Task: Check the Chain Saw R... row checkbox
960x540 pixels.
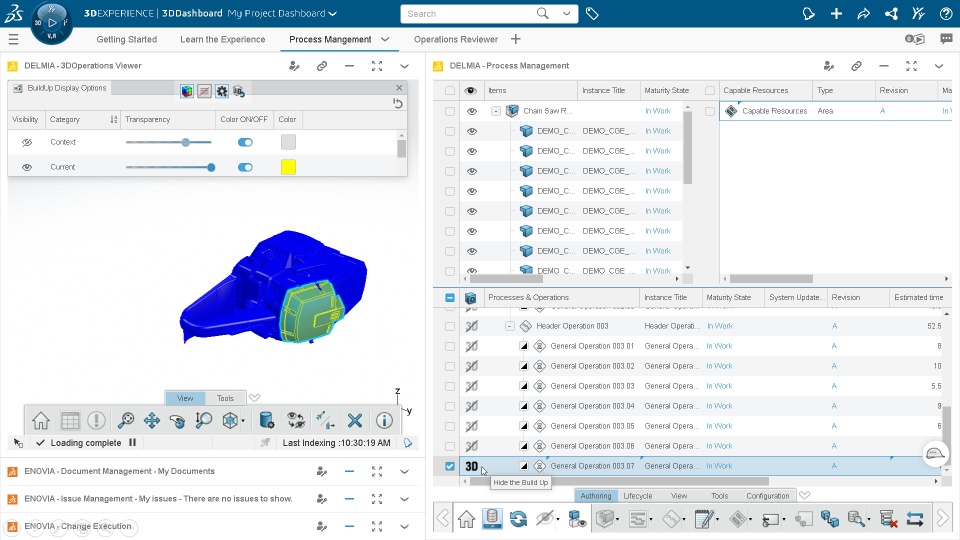Action: pyautogui.click(x=450, y=111)
